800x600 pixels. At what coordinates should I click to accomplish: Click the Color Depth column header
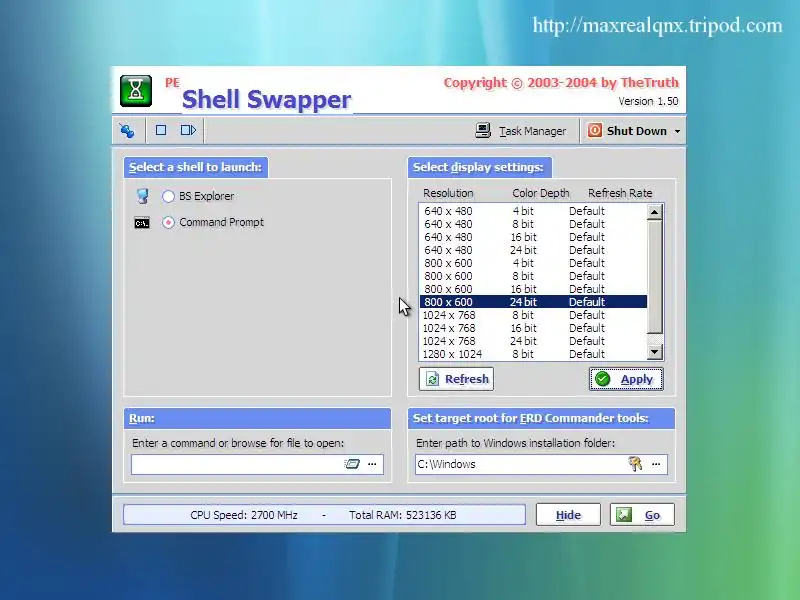(540, 193)
